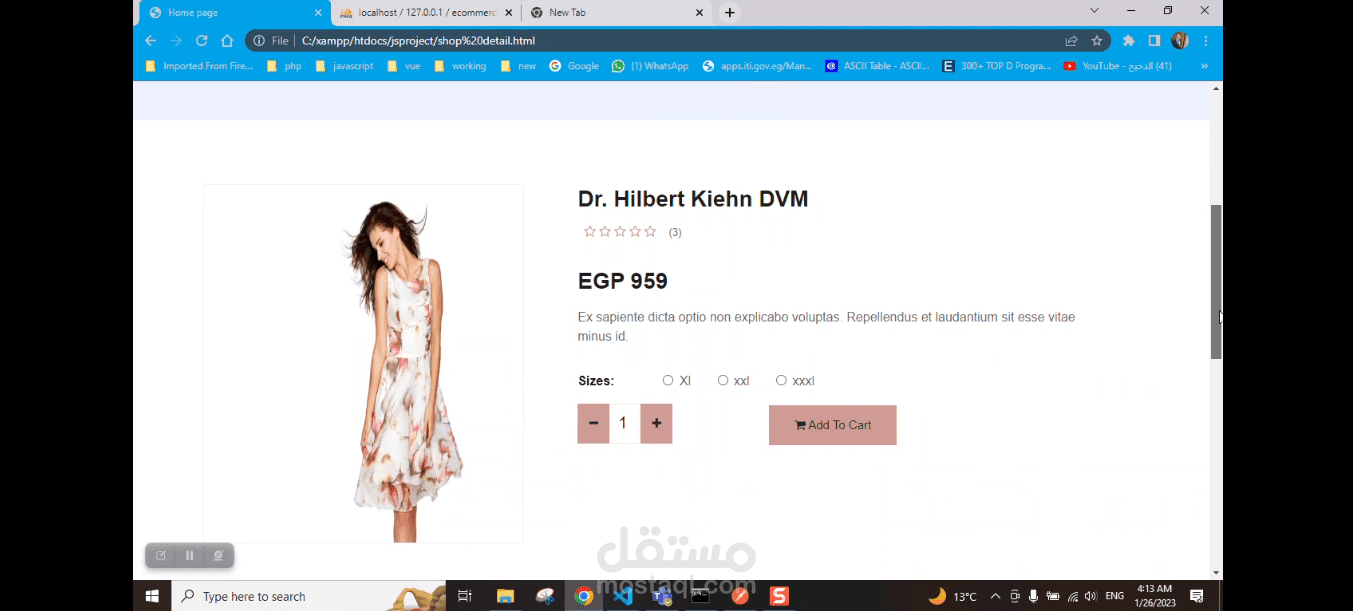Open Chrome three-dot menu
This screenshot has height=611, width=1353.
pos(1206,41)
